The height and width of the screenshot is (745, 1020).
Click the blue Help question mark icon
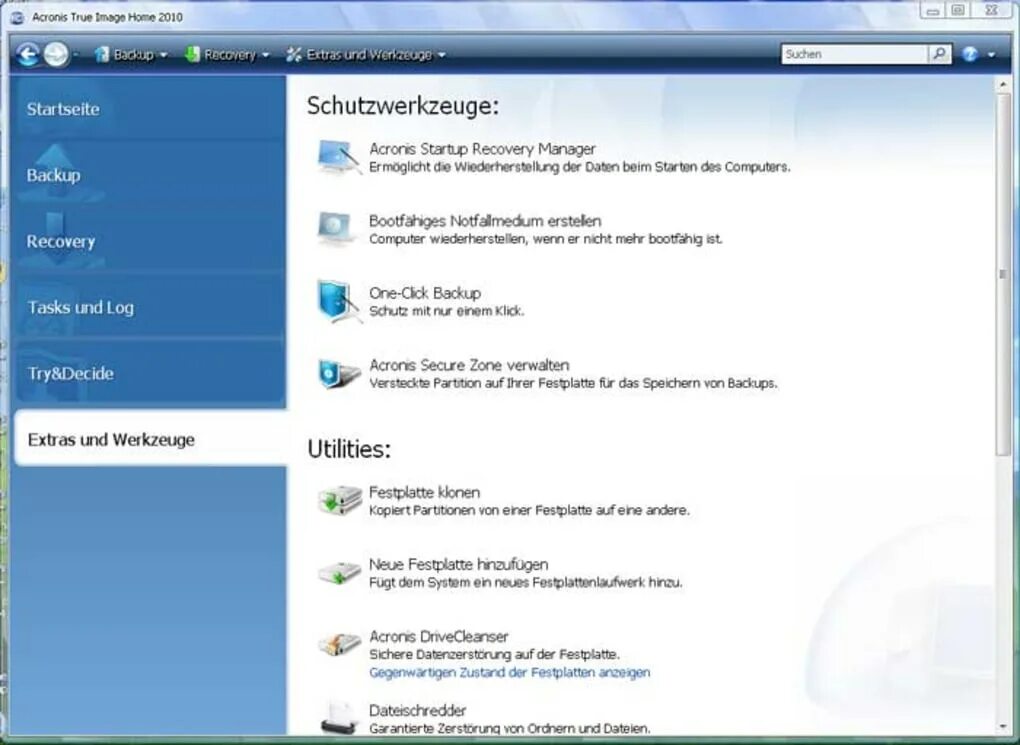coord(970,54)
